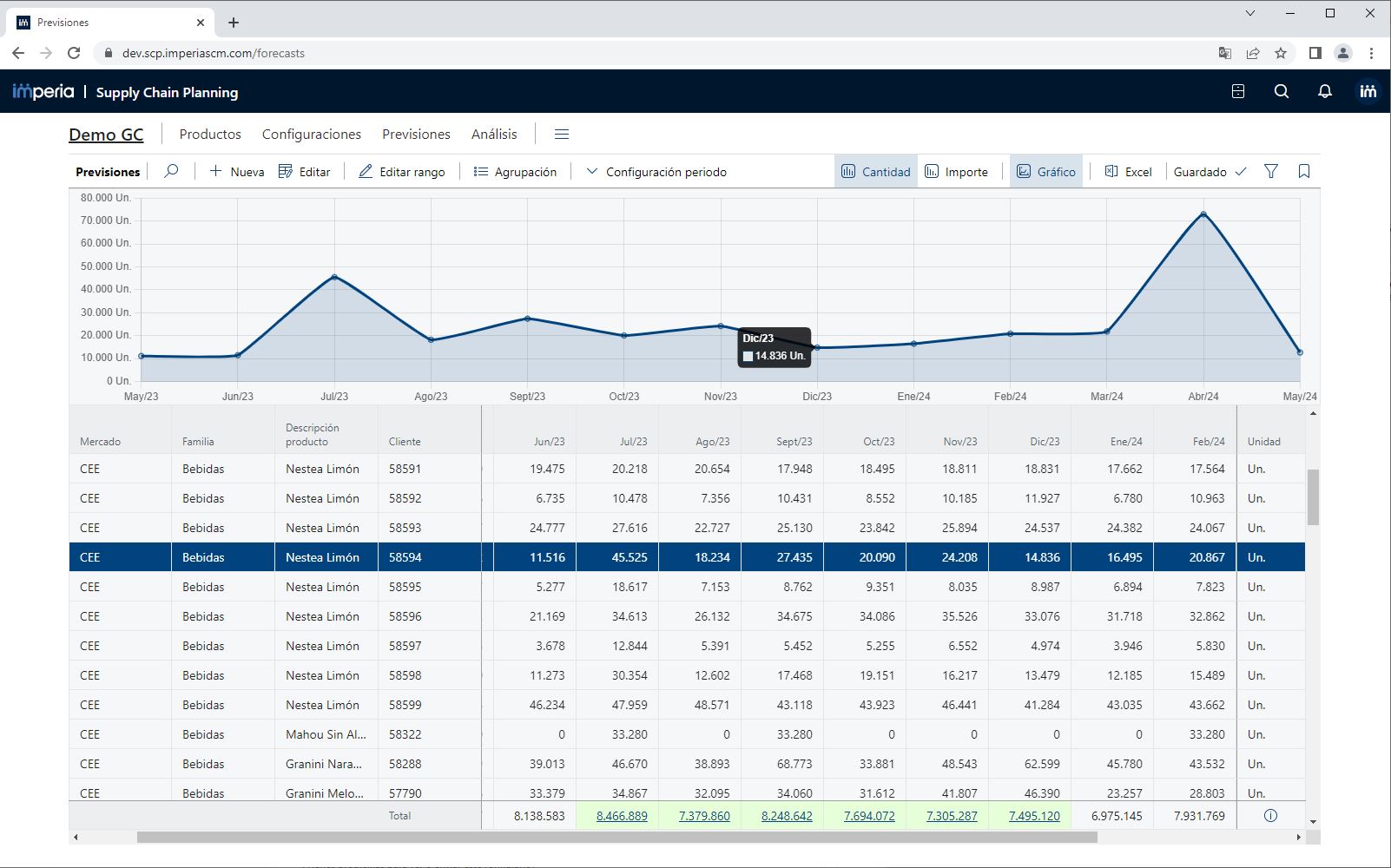Click the info icon in Total row

tap(1270, 816)
